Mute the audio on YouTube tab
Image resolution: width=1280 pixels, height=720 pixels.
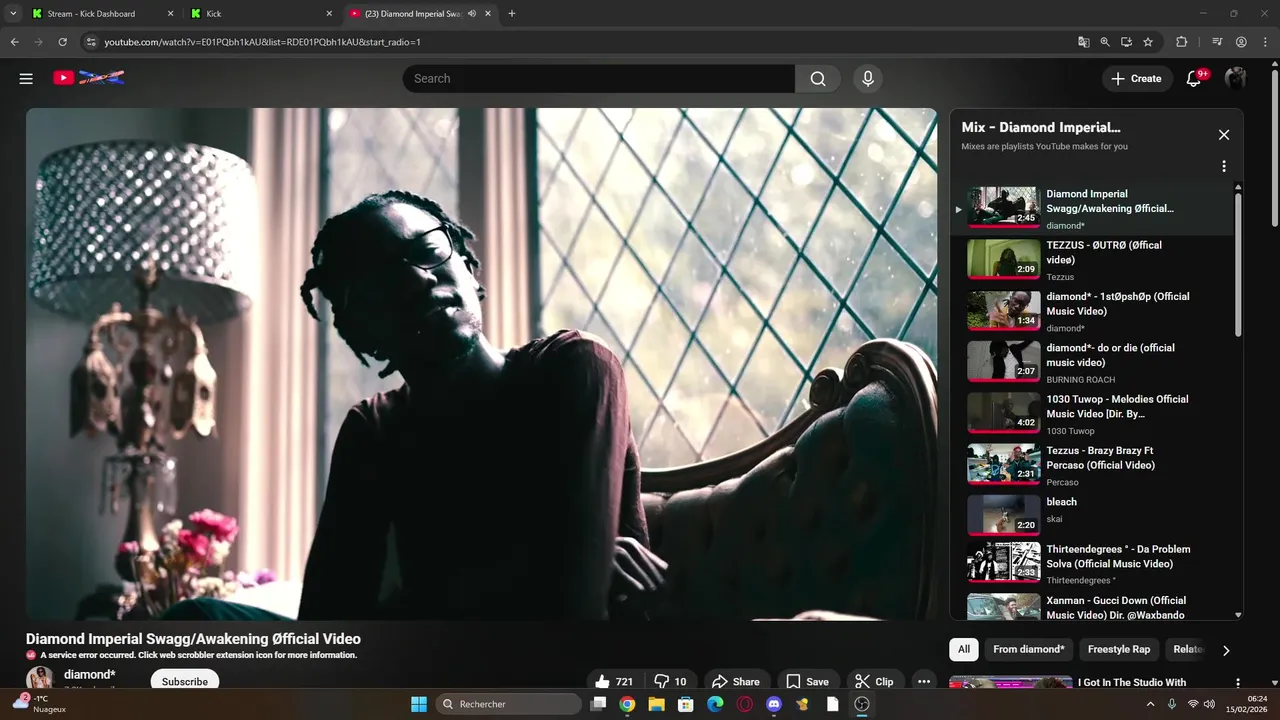coord(471,14)
